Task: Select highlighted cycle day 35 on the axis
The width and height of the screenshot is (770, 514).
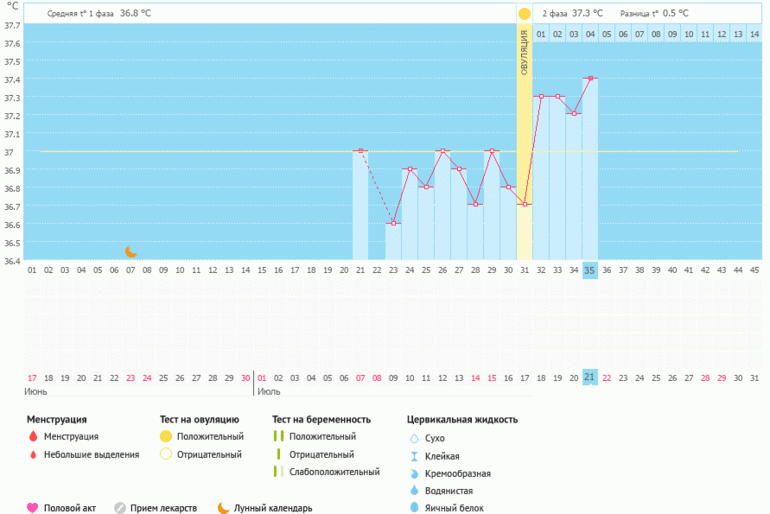Action: 590,270
